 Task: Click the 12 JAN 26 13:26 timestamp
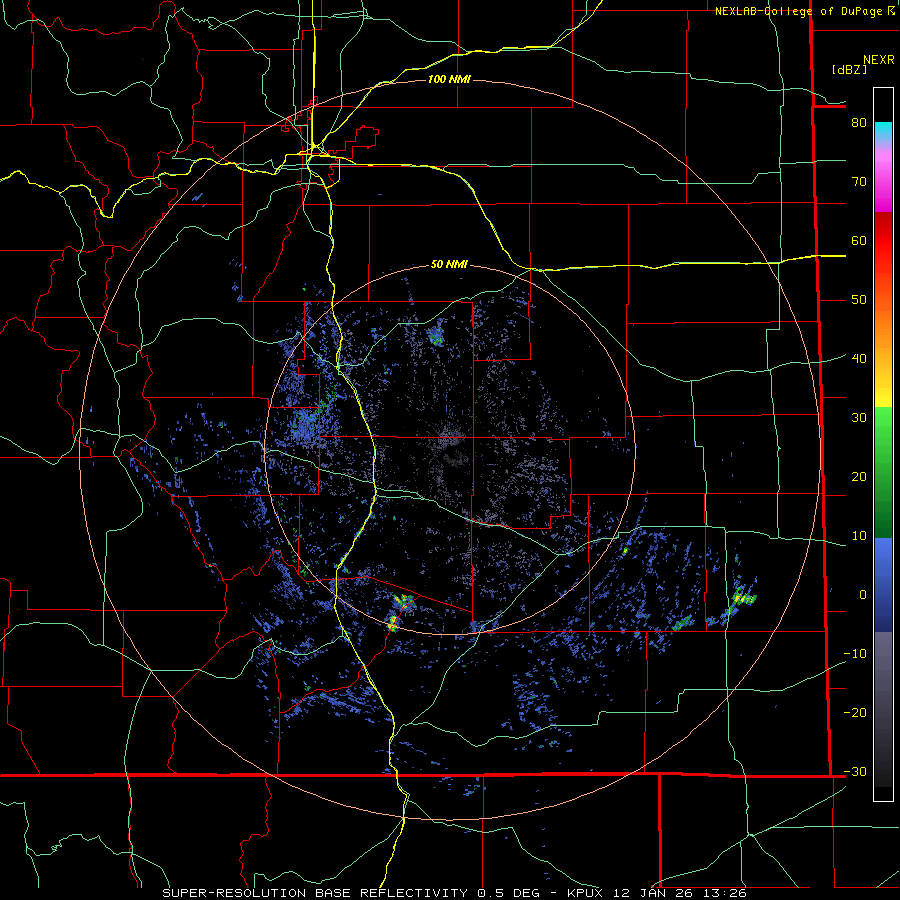[680, 893]
